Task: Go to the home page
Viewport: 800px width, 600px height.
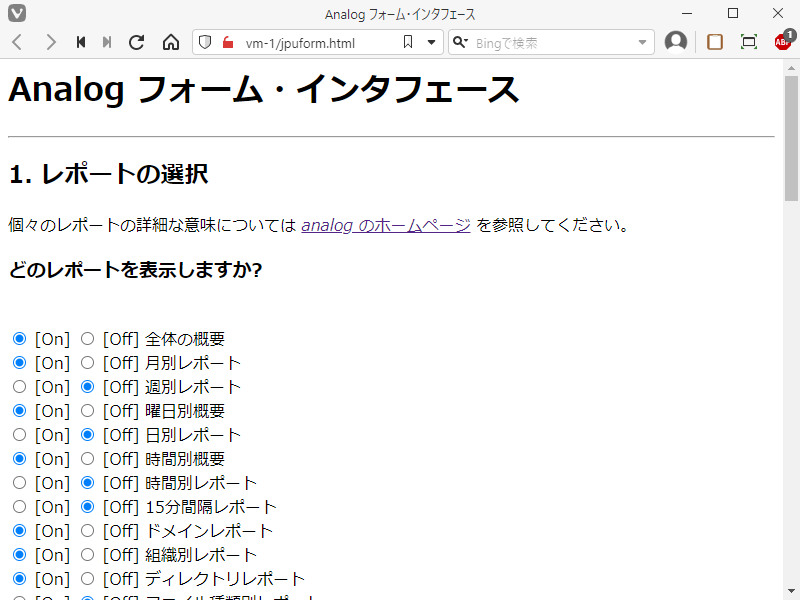Action: coord(171,42)
